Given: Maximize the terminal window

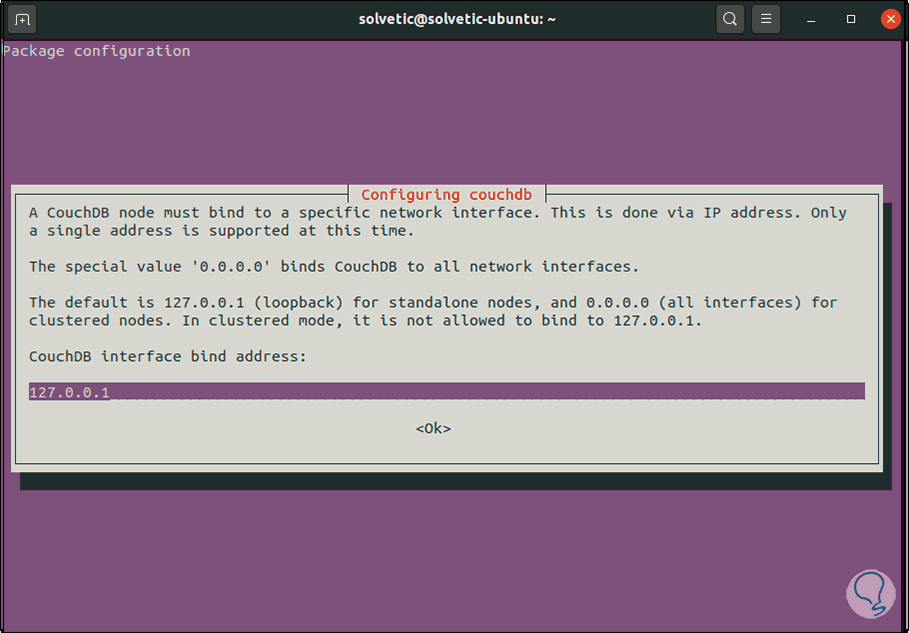Looking at the screenshot, I should pos(851,20).
